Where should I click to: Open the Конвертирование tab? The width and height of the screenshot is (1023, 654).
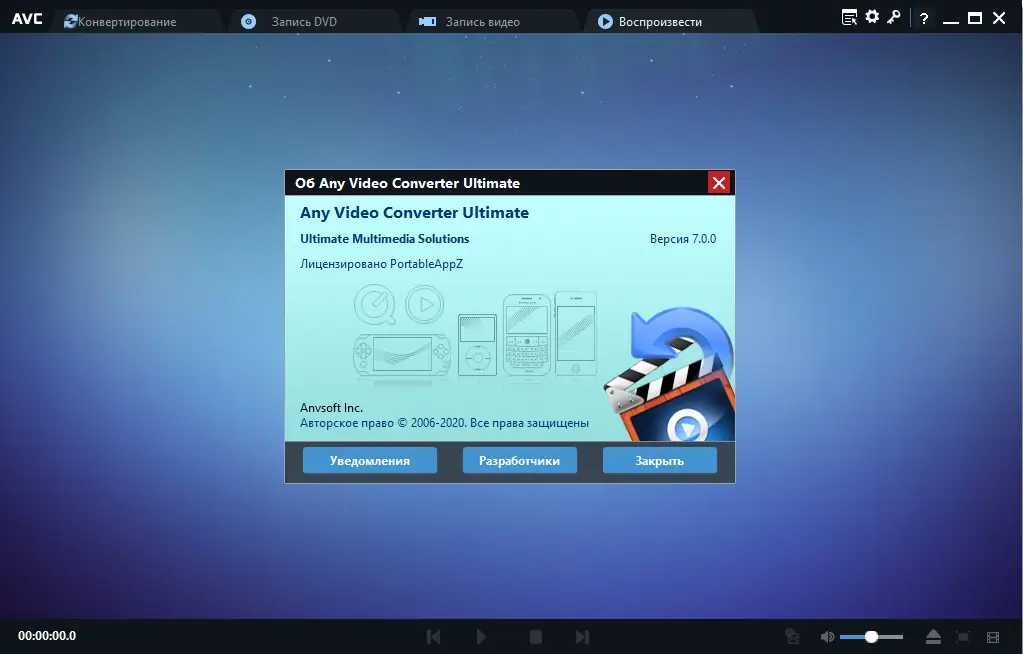pyautogui.click(x=124, y=20)
